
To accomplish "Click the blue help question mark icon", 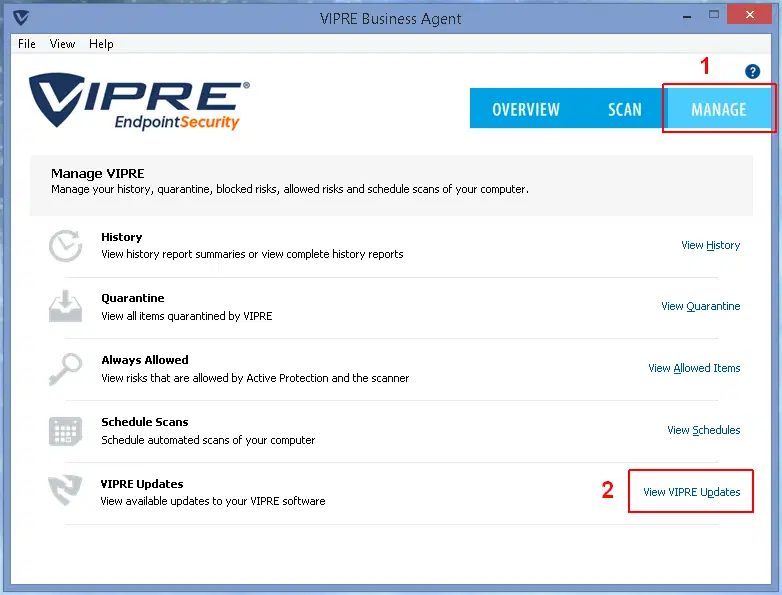I will coord(752,72).
